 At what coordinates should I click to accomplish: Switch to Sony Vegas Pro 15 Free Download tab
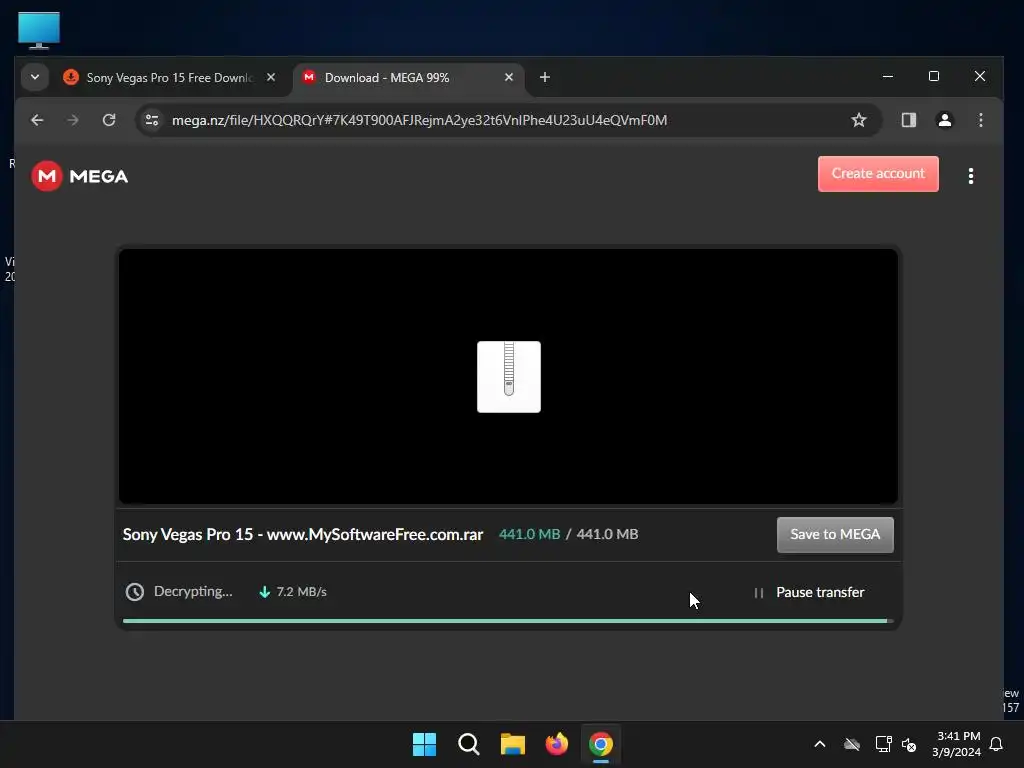point(170,78)
